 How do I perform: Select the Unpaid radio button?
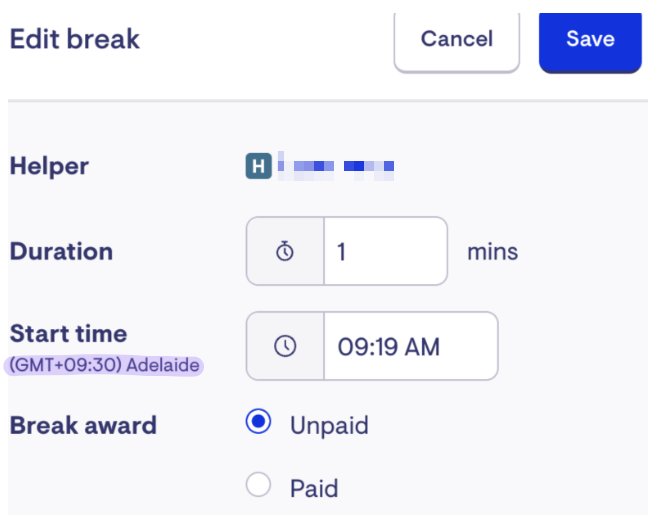click(258, 423)
